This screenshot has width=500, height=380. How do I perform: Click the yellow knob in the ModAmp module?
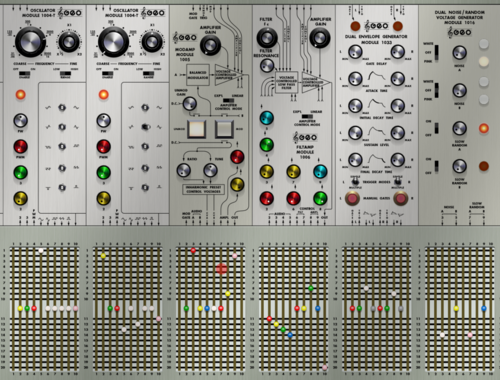[237, 184]
